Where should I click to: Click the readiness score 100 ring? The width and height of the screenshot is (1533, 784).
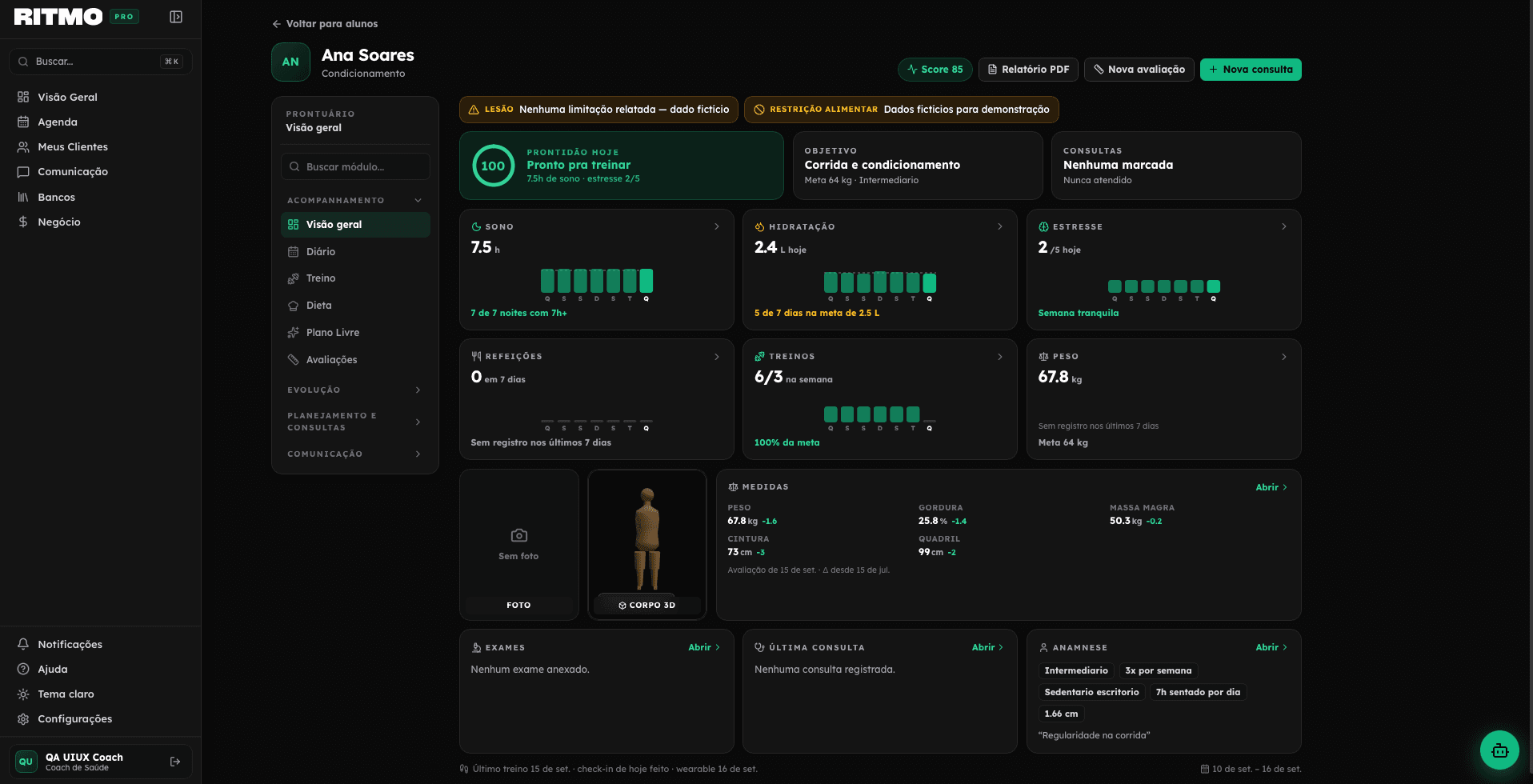point(493,166)
